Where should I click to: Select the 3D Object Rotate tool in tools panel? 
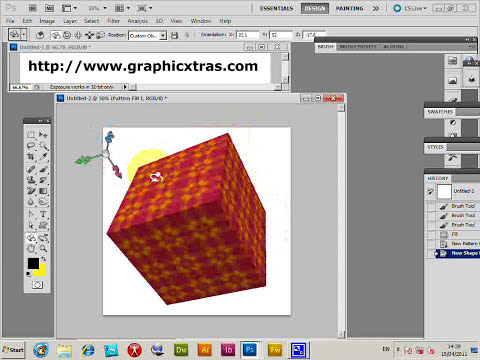coord(31,238)
